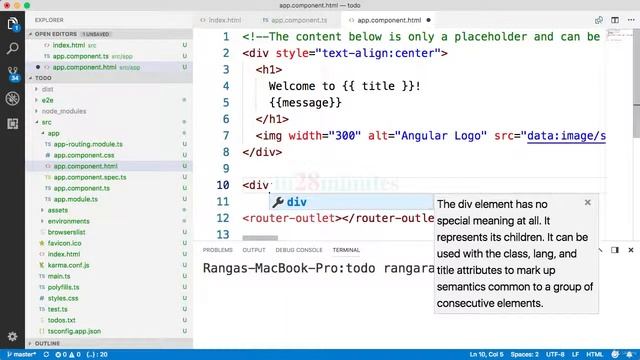Screen dimensions: 640x360
Task: Open app.component.spec.ts file
Action: (90, 177)
